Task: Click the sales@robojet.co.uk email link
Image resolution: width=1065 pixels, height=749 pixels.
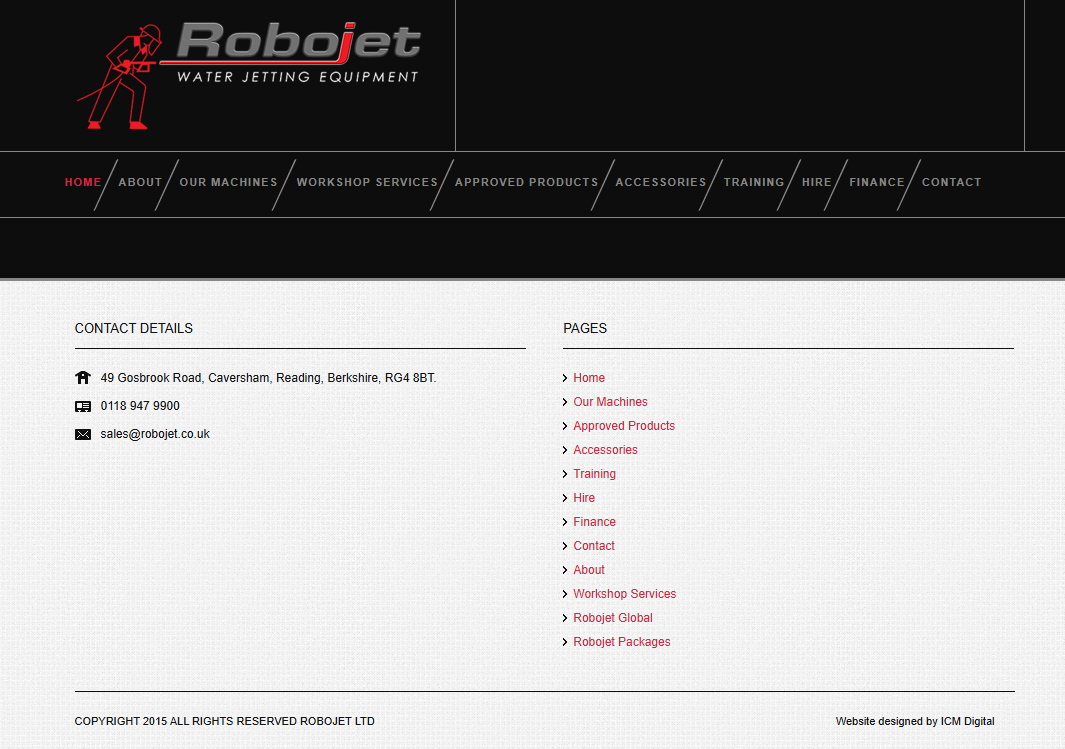Action: (x=154, y=434)
